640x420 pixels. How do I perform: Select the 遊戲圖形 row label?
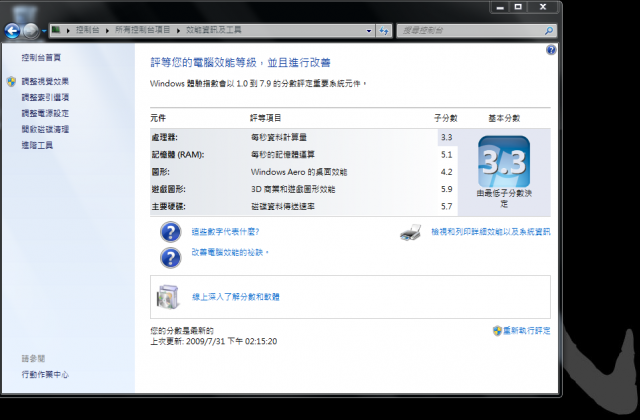tap(169, 189)
